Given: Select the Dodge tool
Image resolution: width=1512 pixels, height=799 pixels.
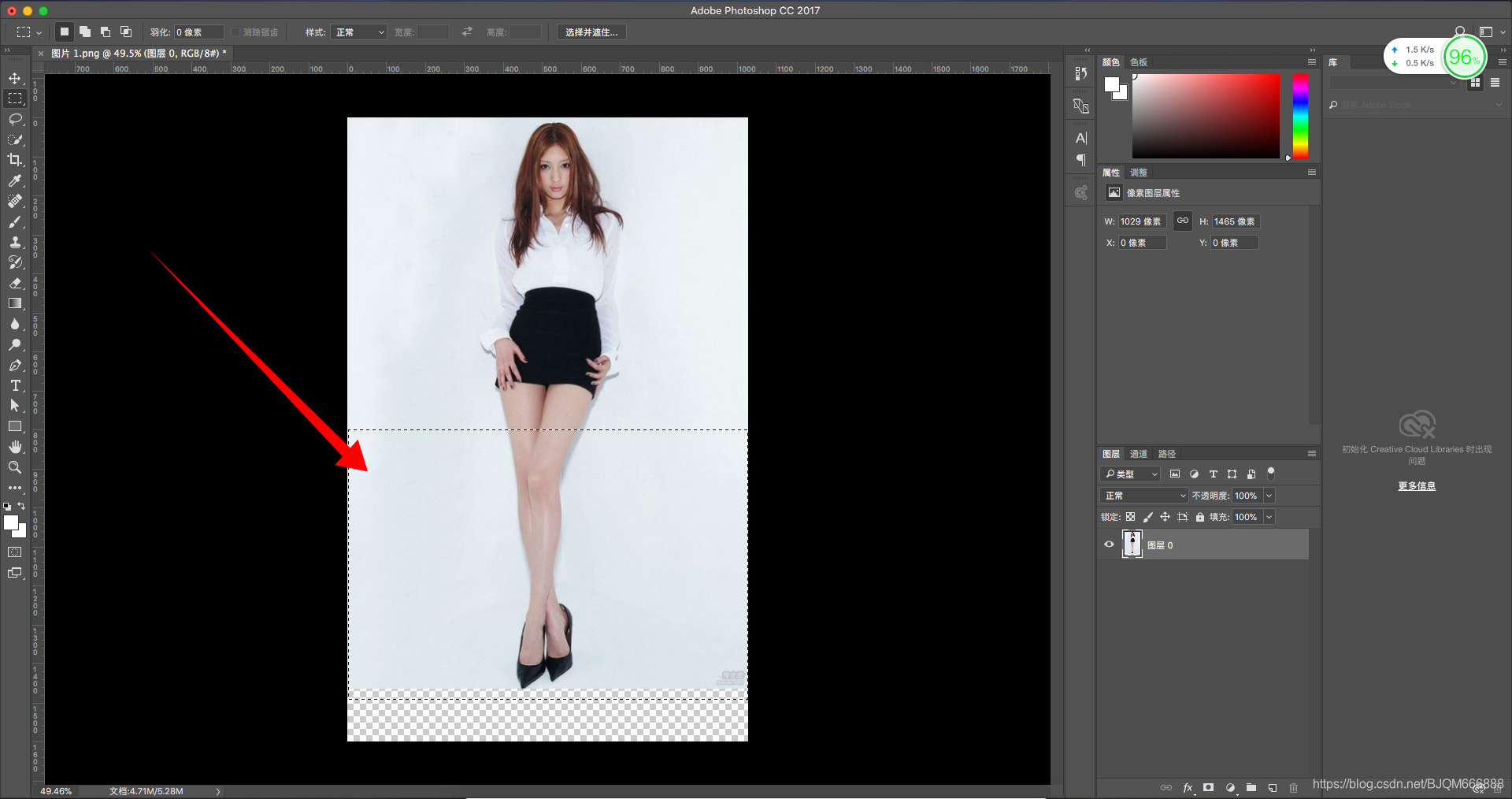Looking at the screenshot, I should pyautogui.click(x=15, y=344).
